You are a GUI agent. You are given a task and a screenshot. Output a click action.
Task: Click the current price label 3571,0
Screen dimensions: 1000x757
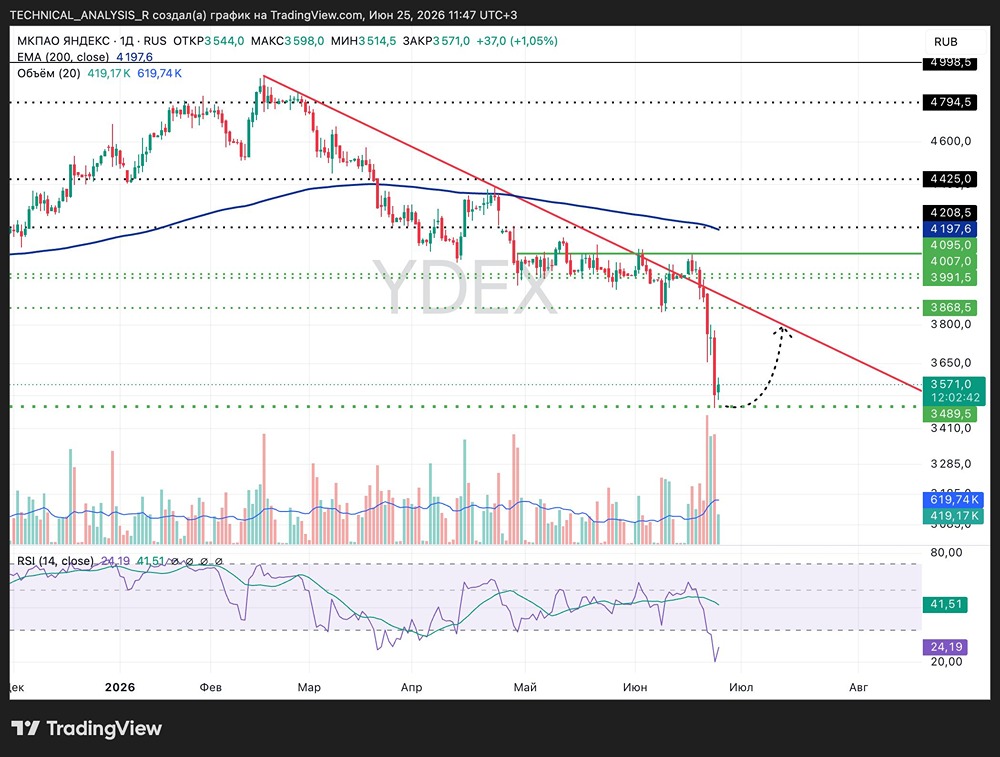[953, 384]
